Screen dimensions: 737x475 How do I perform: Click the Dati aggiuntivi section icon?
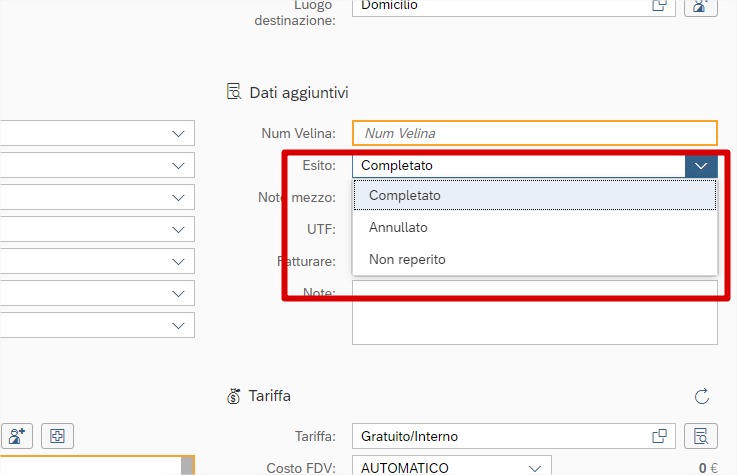coord(234,92)
